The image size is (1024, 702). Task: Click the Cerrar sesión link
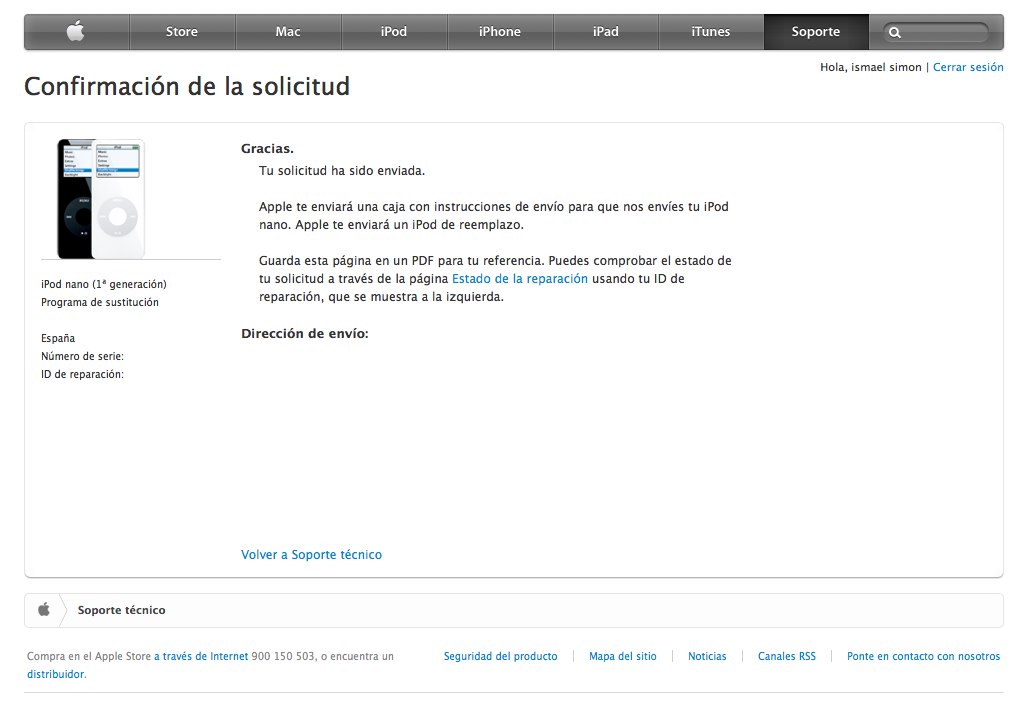pyautogui.click(x=968, y=67)
